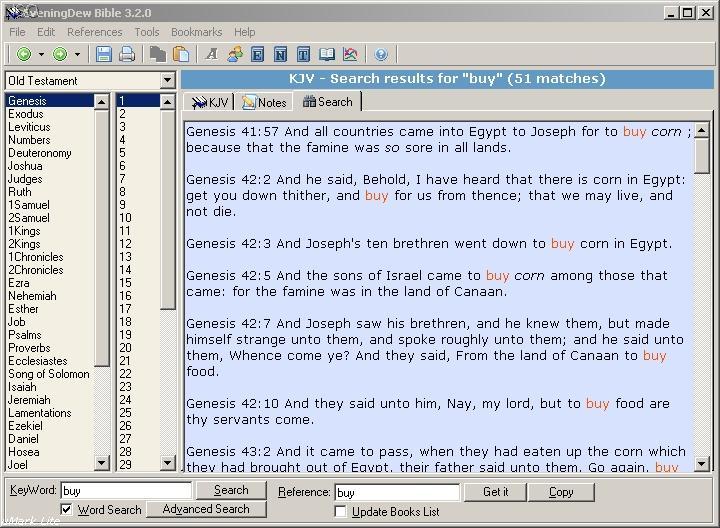Click the book list scrollbar thumb
The width and height of the screenshot is (720, 528).
coord(102,237)
